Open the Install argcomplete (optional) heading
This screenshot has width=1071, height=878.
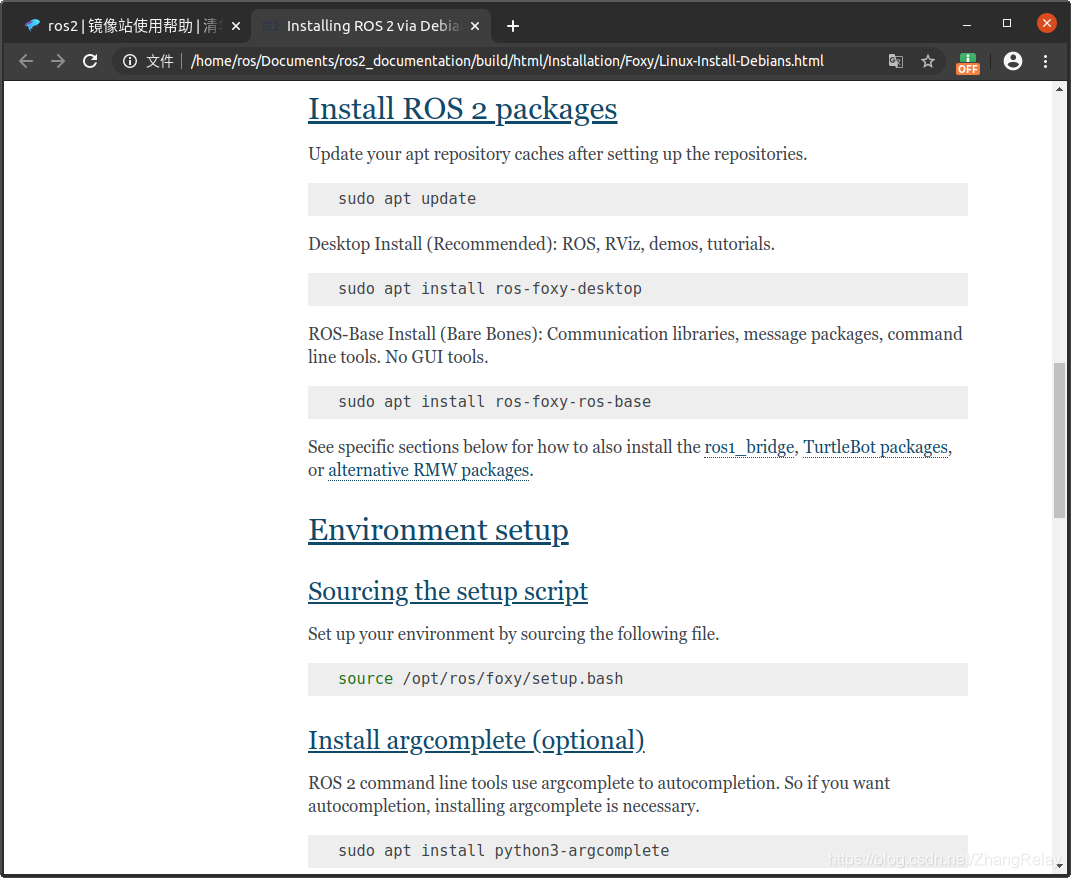click(x=476, y=740)
